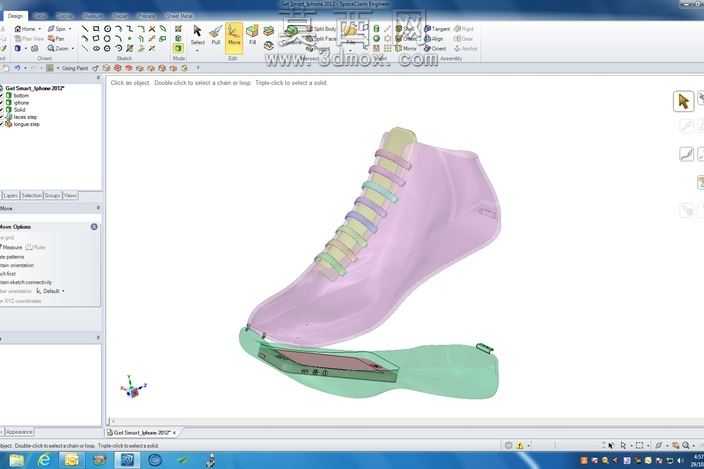Select the bottom item in structure tree
The height and width of the screenshot is (469, 704).
click(21, 96)
